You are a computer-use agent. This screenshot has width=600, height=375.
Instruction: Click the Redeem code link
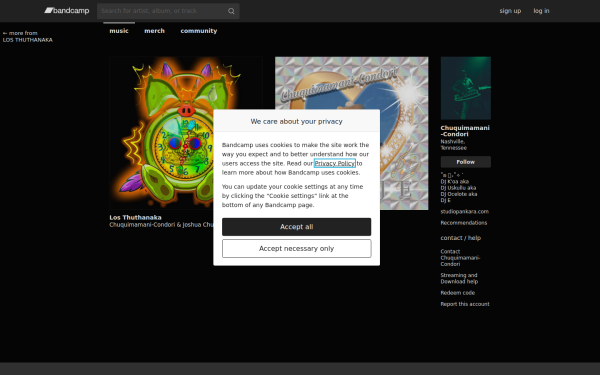pos(458,293)
